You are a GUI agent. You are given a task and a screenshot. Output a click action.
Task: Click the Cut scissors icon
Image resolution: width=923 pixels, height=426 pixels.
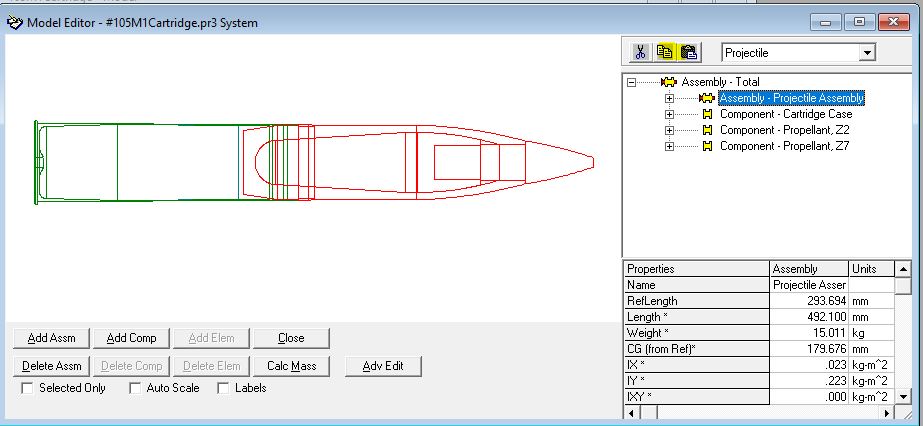coord(641,53)
